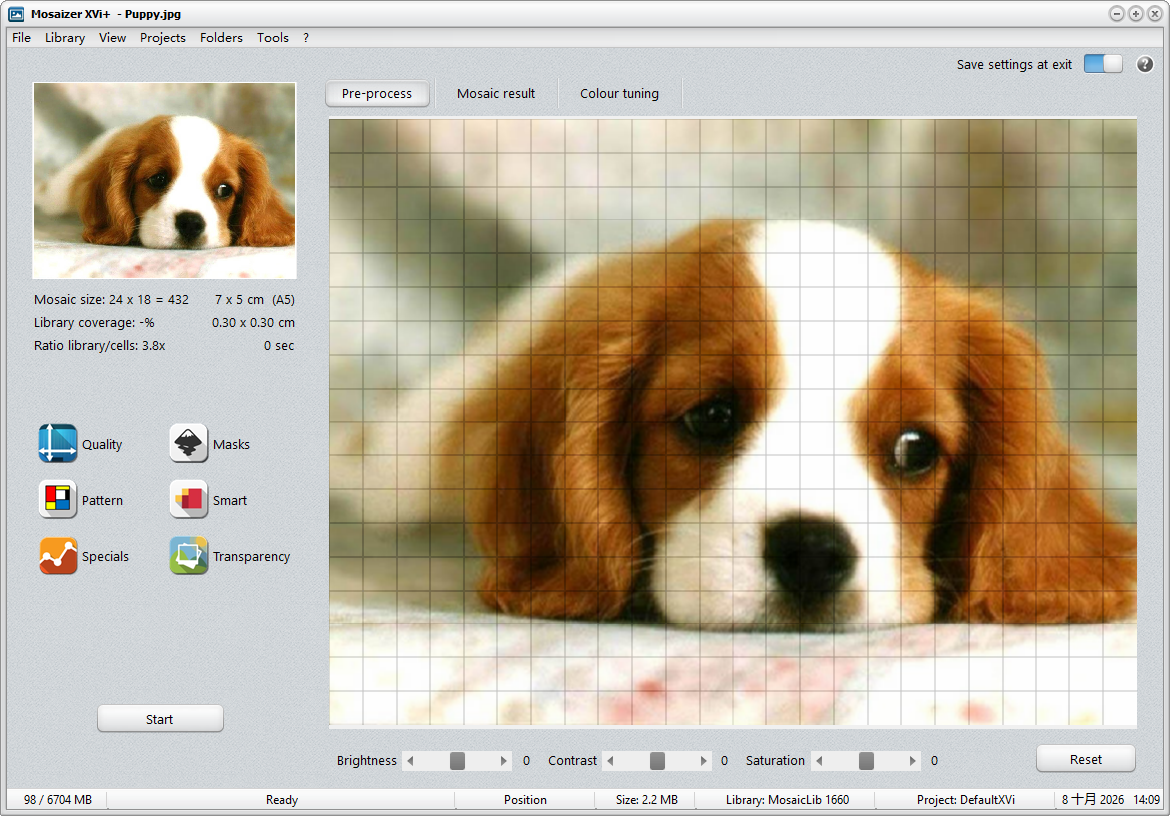The image size is (1170, 816).
Task: Open the Pattern settings icon
Action: point(57,500)
